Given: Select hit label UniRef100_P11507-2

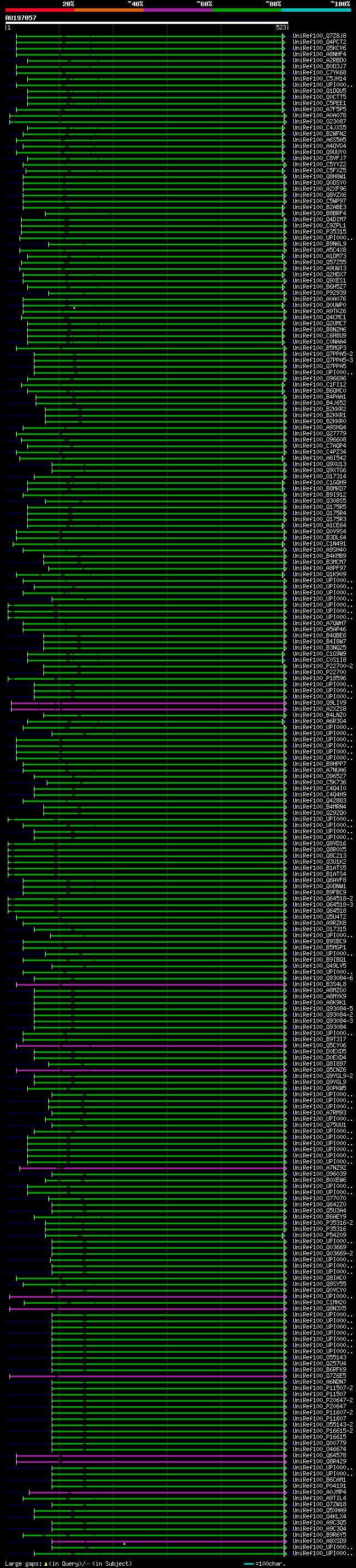Looking at the screenshot, I should coord(323,1388).
